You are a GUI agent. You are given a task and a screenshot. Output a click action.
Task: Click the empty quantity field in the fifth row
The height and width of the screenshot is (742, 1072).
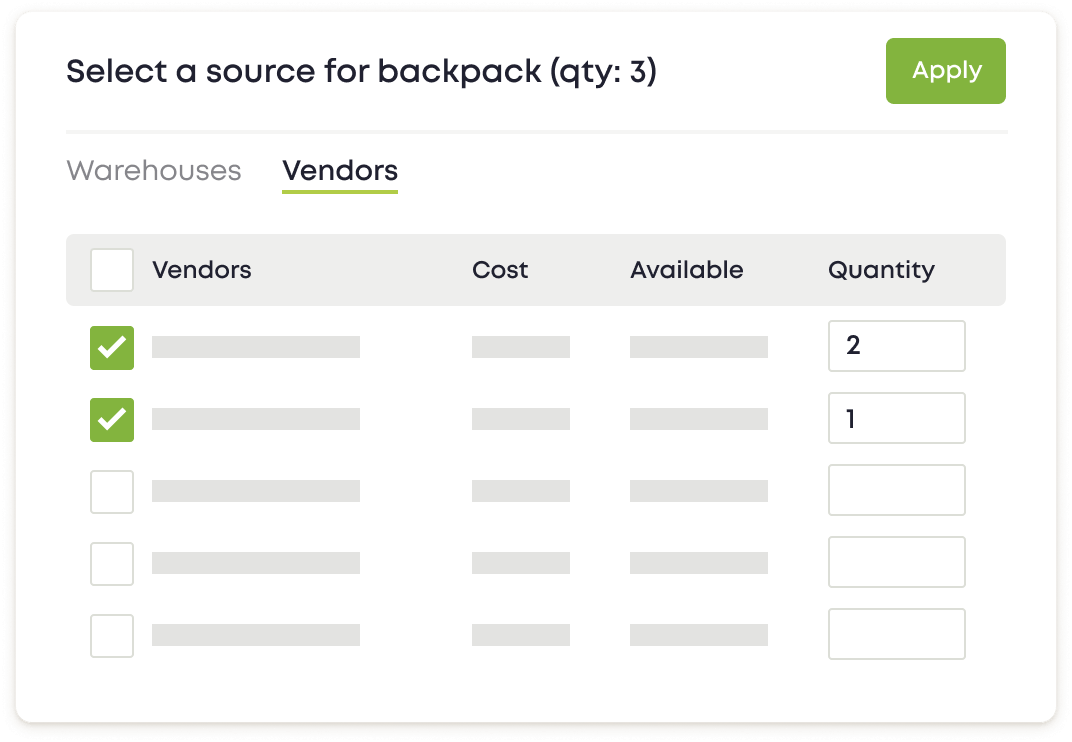[897, 634]
